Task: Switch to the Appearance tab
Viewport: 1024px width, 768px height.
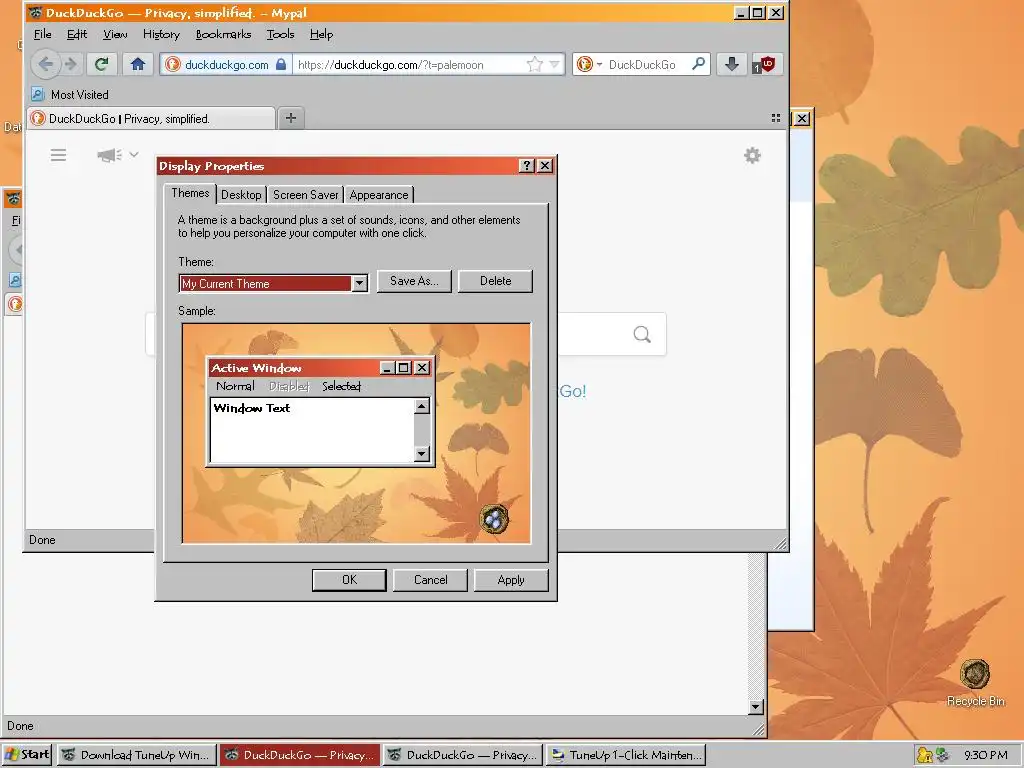Action: [379, 195]
